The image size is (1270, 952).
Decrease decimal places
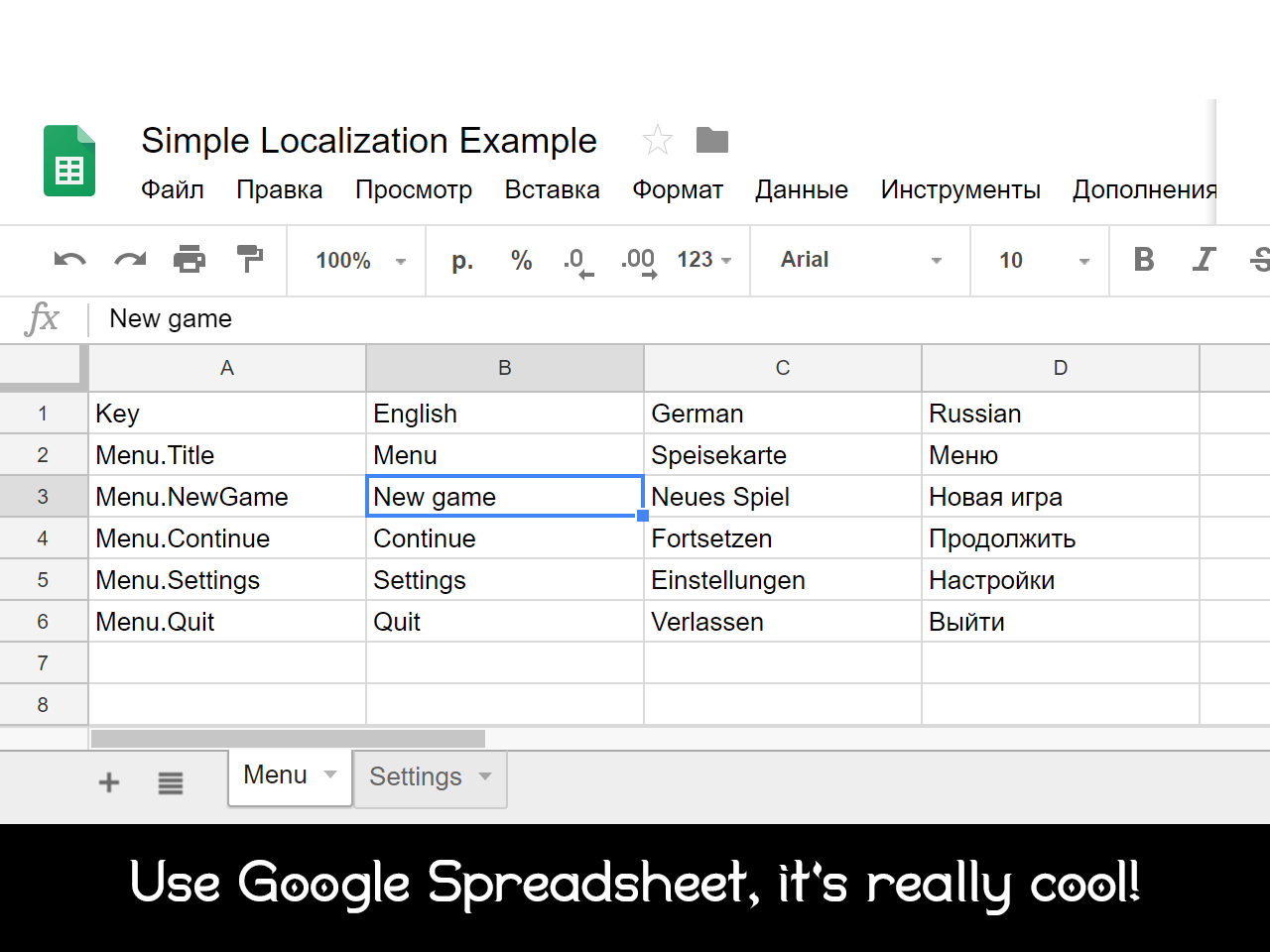coord(577,262)
